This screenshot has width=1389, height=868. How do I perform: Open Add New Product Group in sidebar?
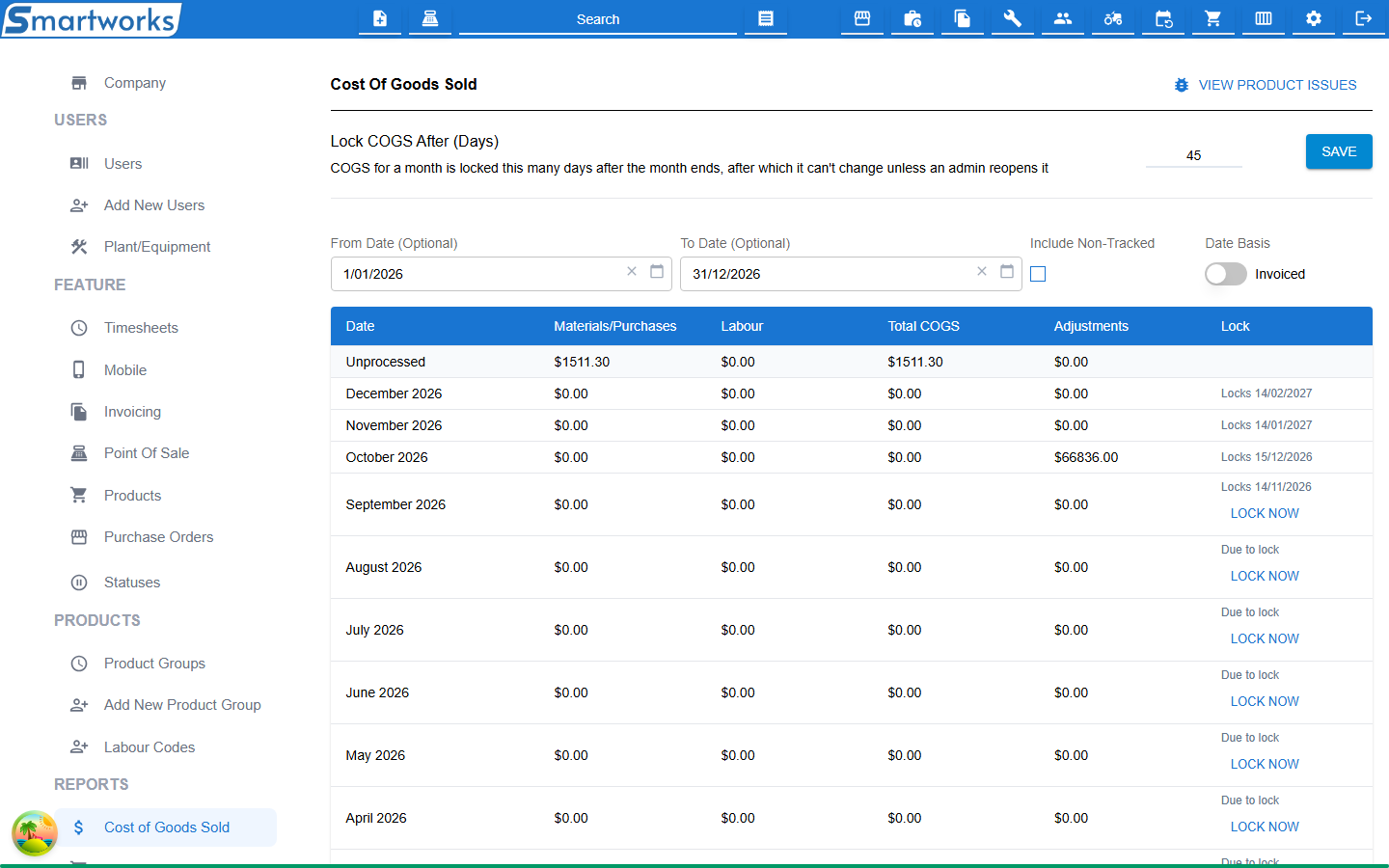point(182,705)
